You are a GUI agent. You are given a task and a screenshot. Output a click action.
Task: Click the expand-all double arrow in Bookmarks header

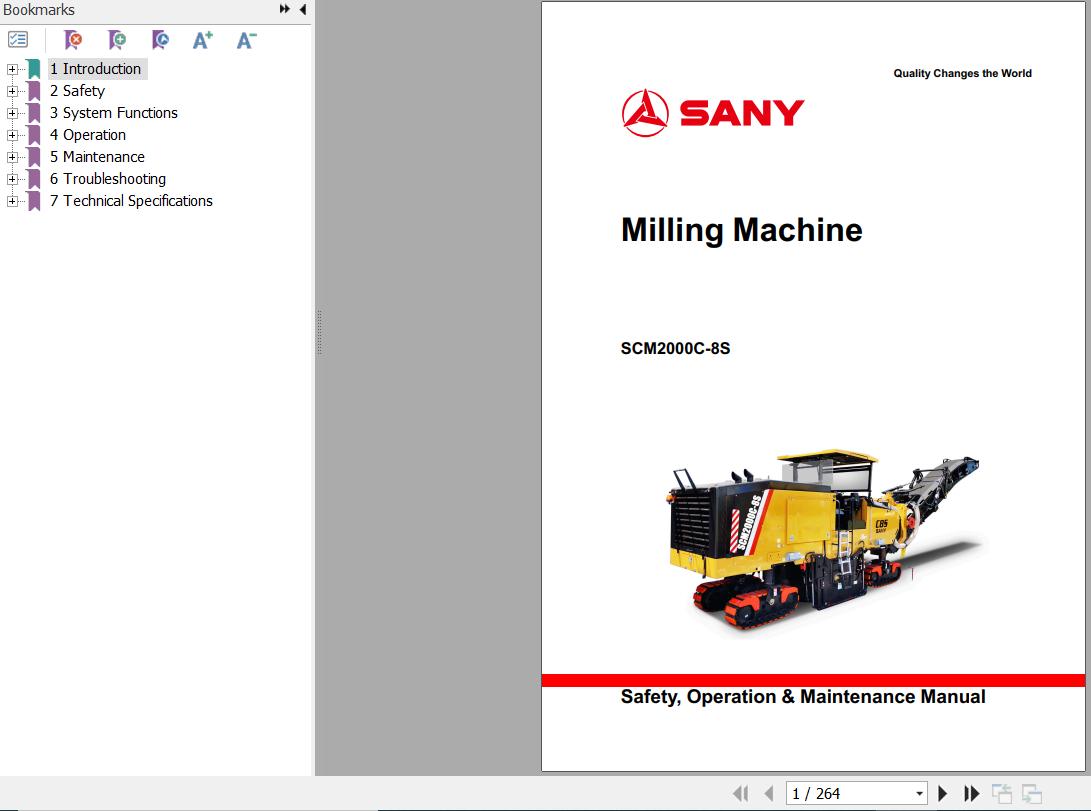click(x=285, y=9)
